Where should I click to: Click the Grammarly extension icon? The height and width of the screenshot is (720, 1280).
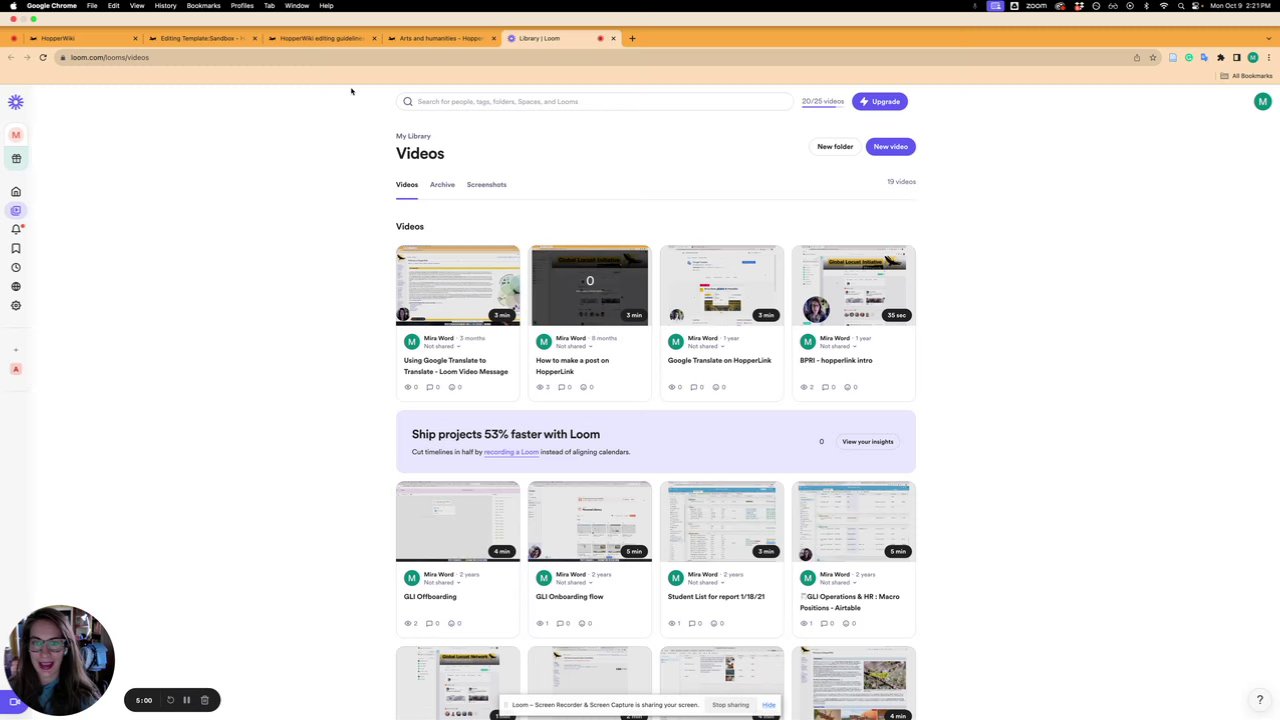point(1189,57)
